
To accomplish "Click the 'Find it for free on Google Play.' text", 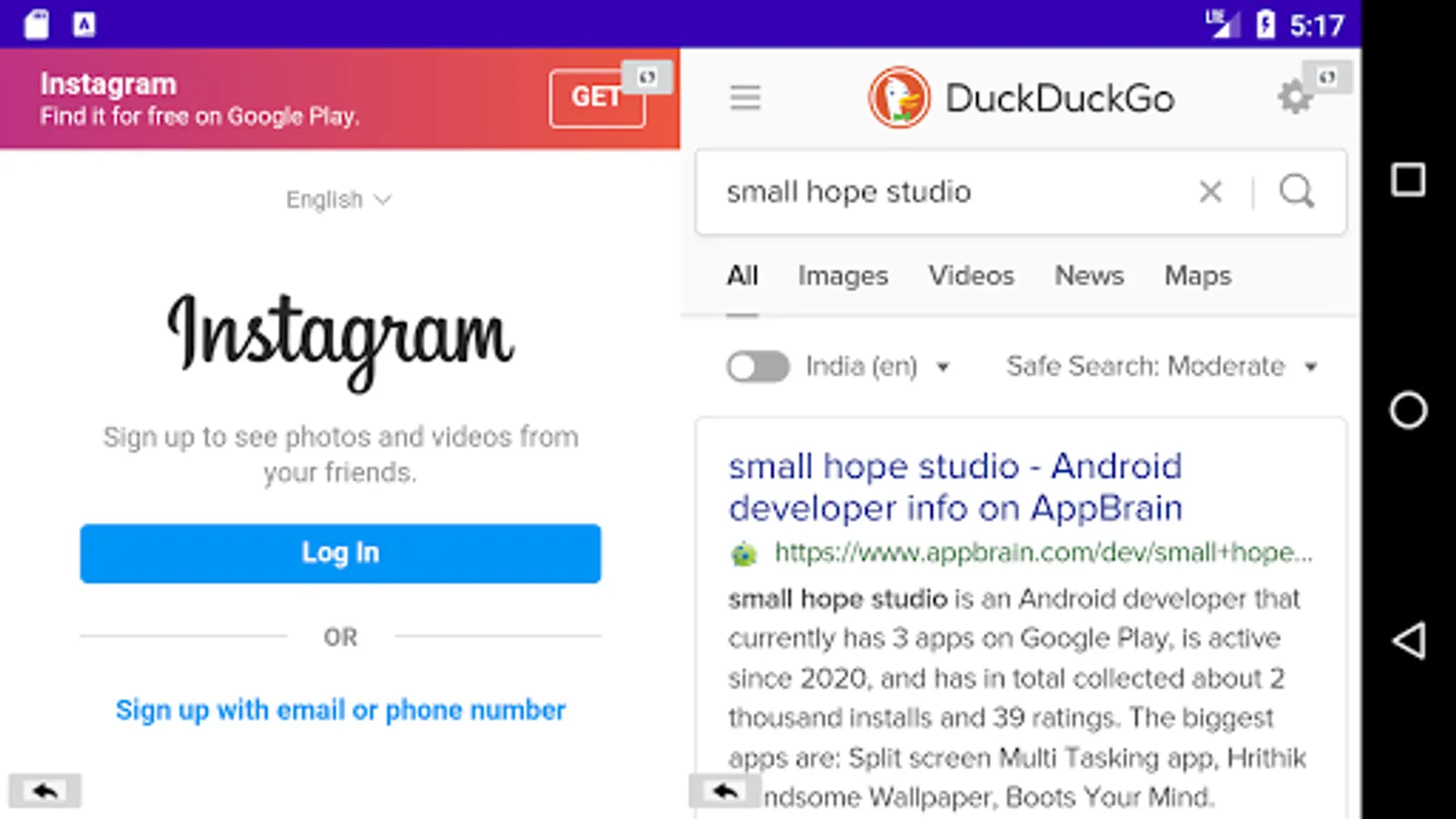I will tap(199, 116).
